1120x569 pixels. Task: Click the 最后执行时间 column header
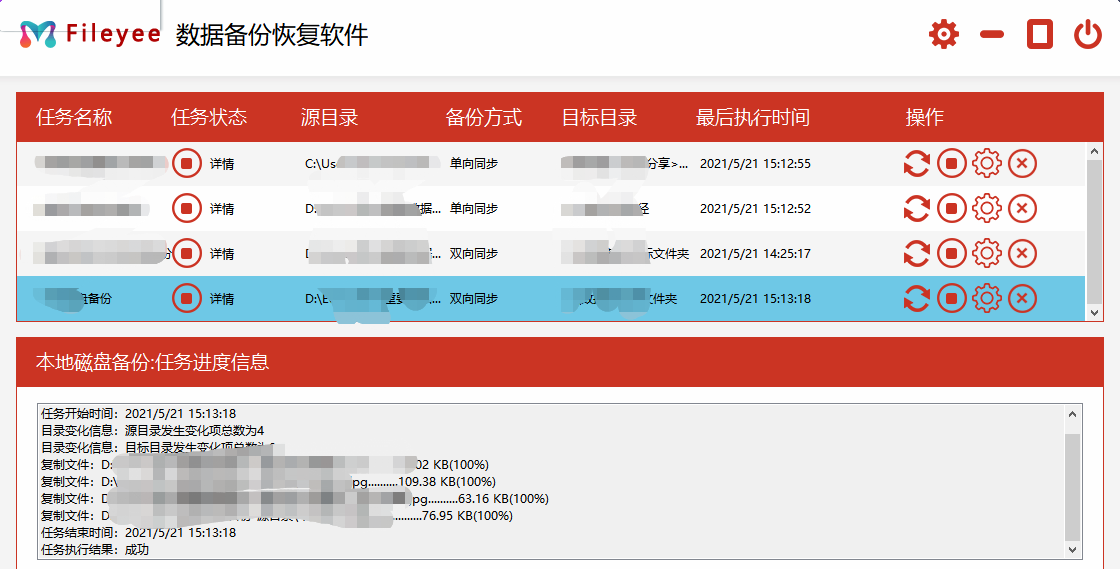(752, 117)
